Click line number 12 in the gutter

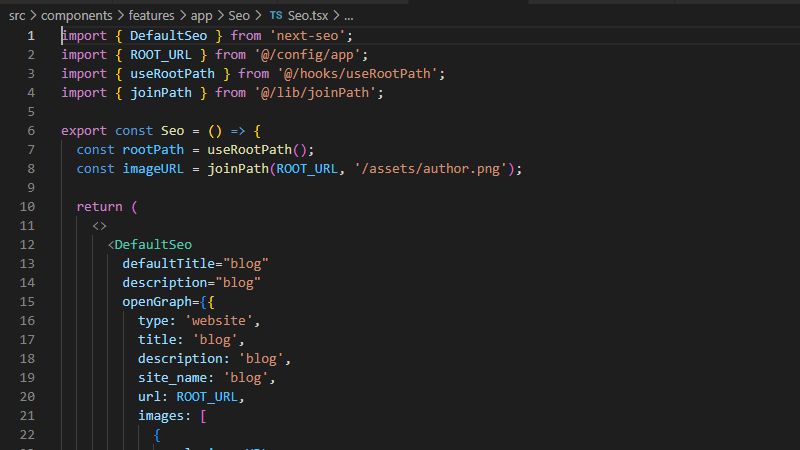pyautogui.click(x=27, y=245)
